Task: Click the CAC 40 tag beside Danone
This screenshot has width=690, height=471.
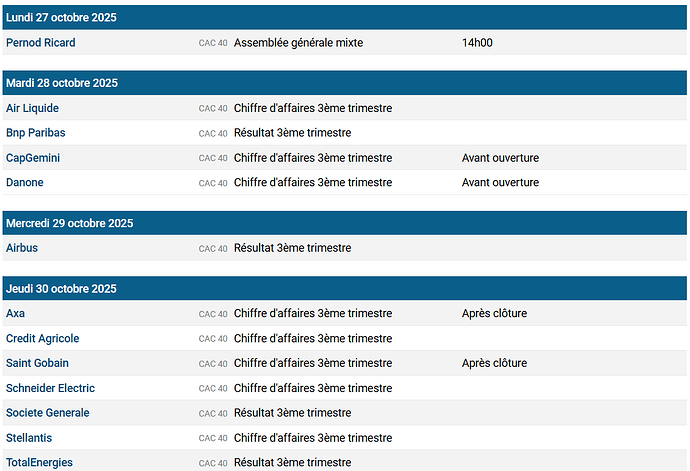Action: click(x=213, y=183)
